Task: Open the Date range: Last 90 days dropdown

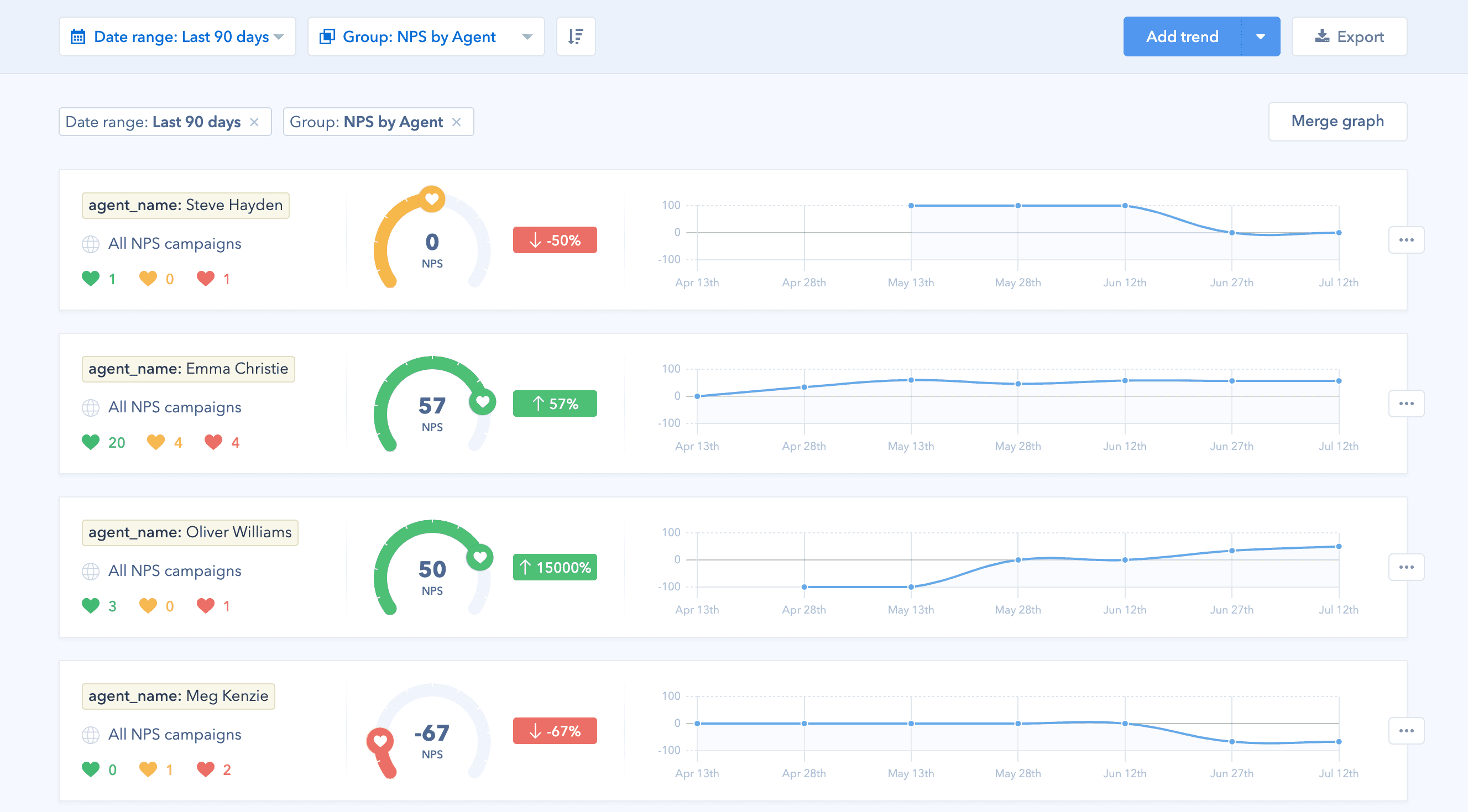Action: point(179,36)
